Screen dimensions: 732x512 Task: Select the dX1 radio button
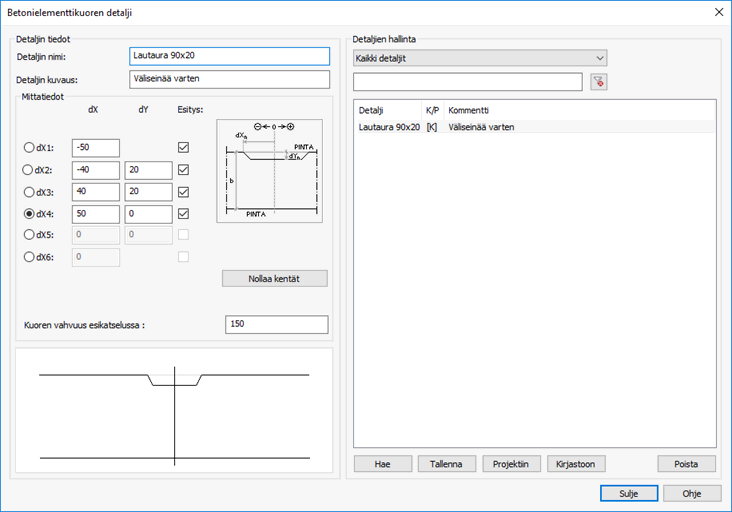click(29, 148)
